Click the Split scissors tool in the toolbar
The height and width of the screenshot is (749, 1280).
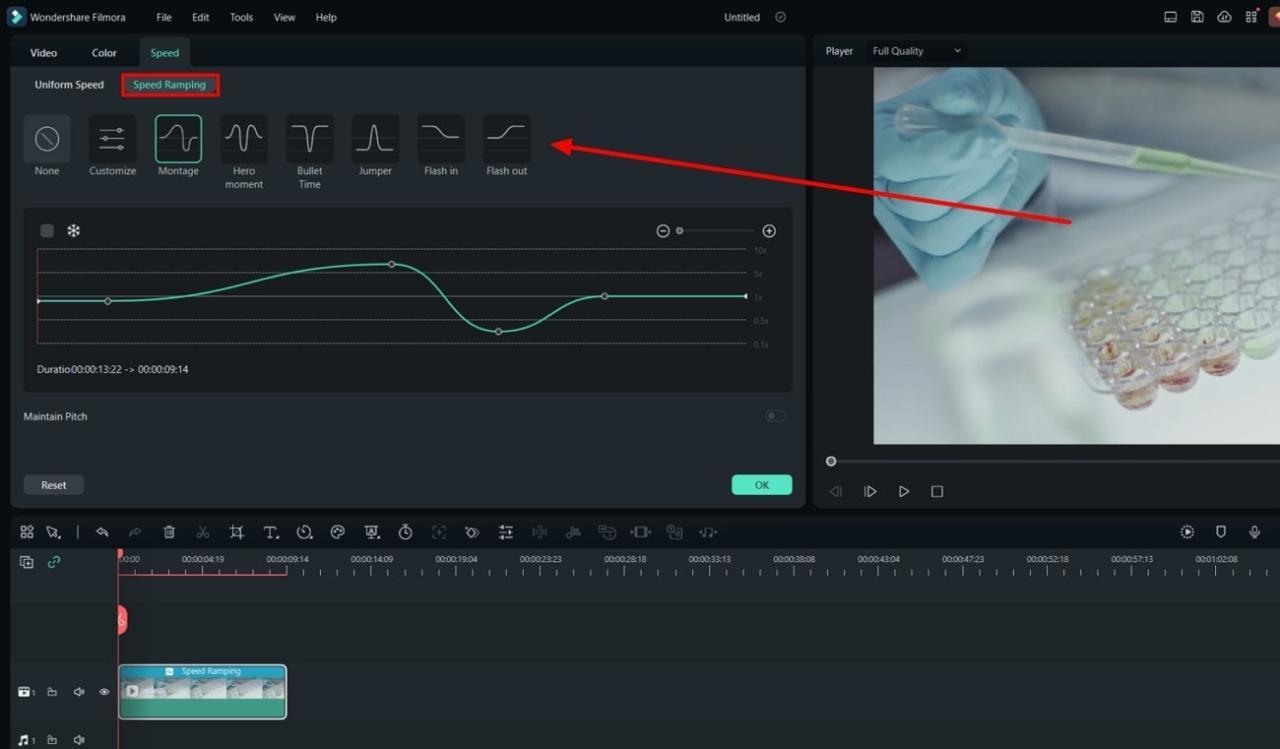click(x=202, y=531)
